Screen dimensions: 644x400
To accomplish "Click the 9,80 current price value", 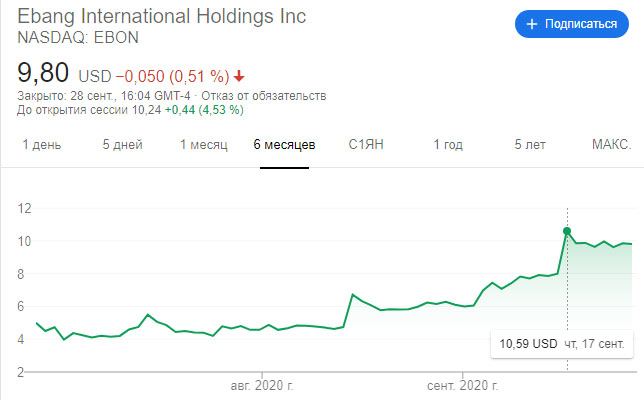I will [45, 73].
